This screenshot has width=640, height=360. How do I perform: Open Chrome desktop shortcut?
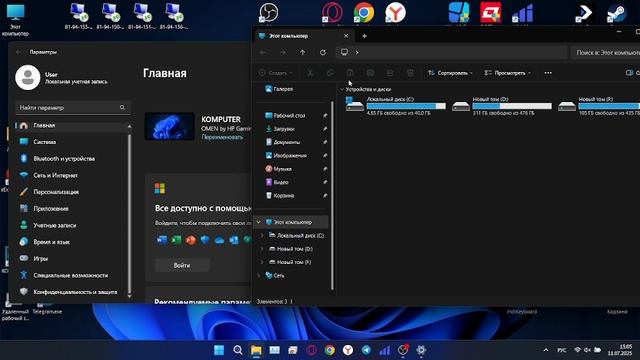[364, 13]
